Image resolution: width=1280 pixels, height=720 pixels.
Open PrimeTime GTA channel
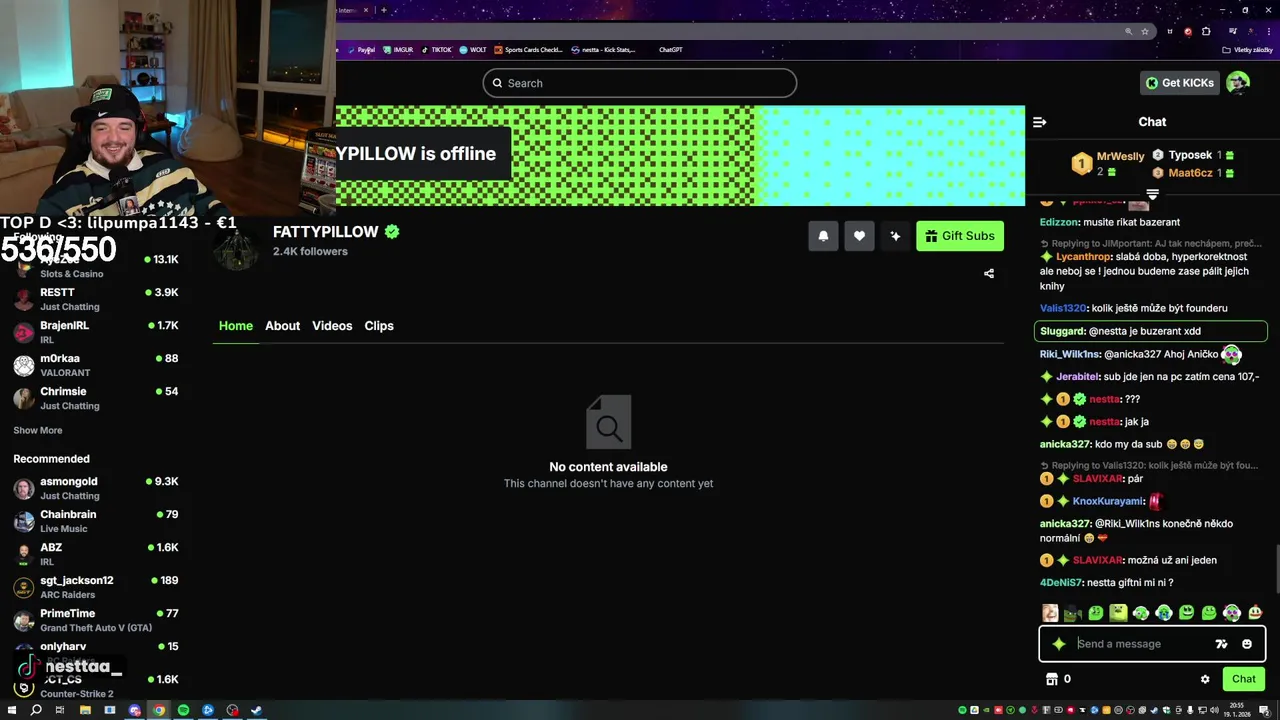coord(97,620)
